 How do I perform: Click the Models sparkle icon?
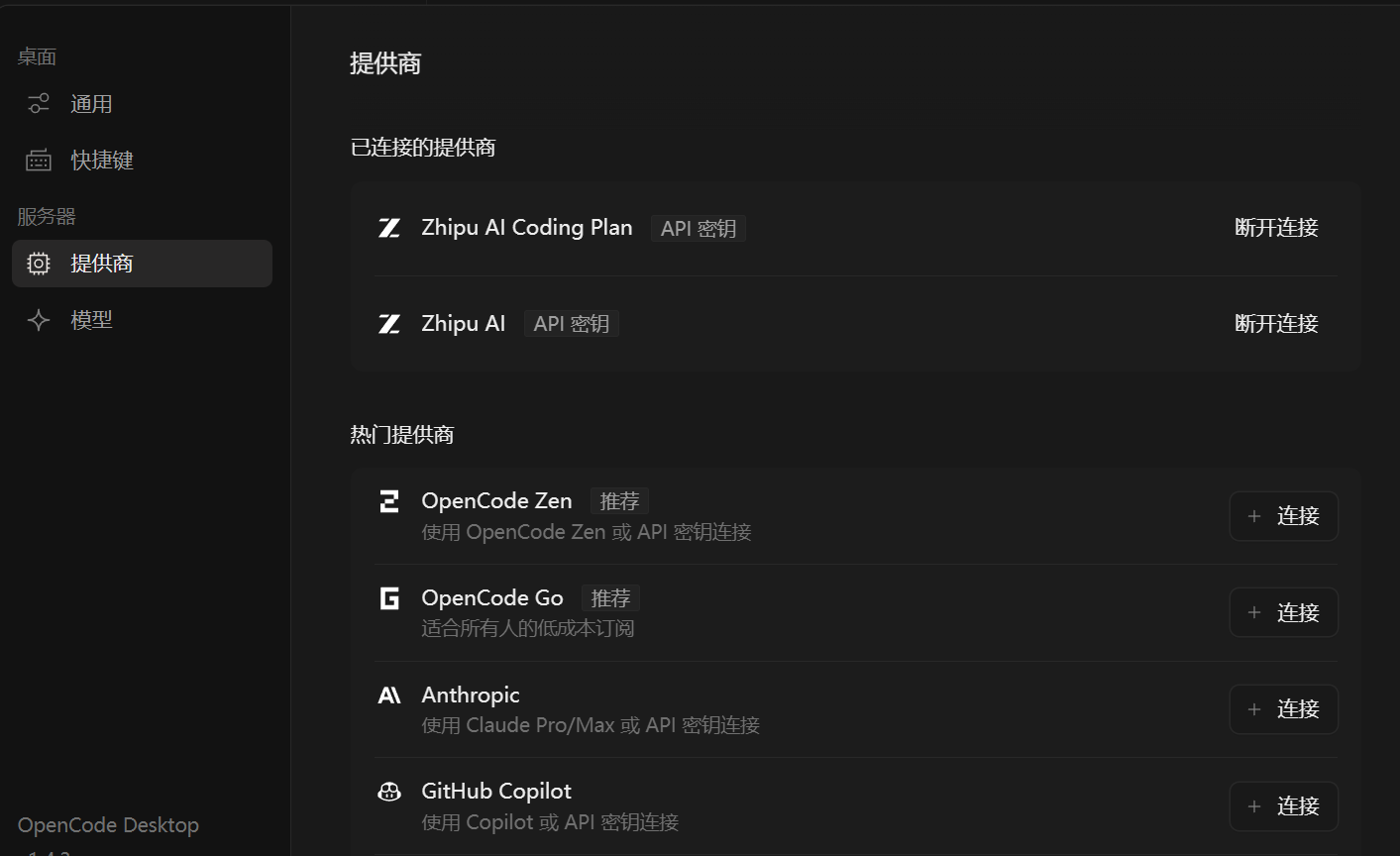[39, 320]
